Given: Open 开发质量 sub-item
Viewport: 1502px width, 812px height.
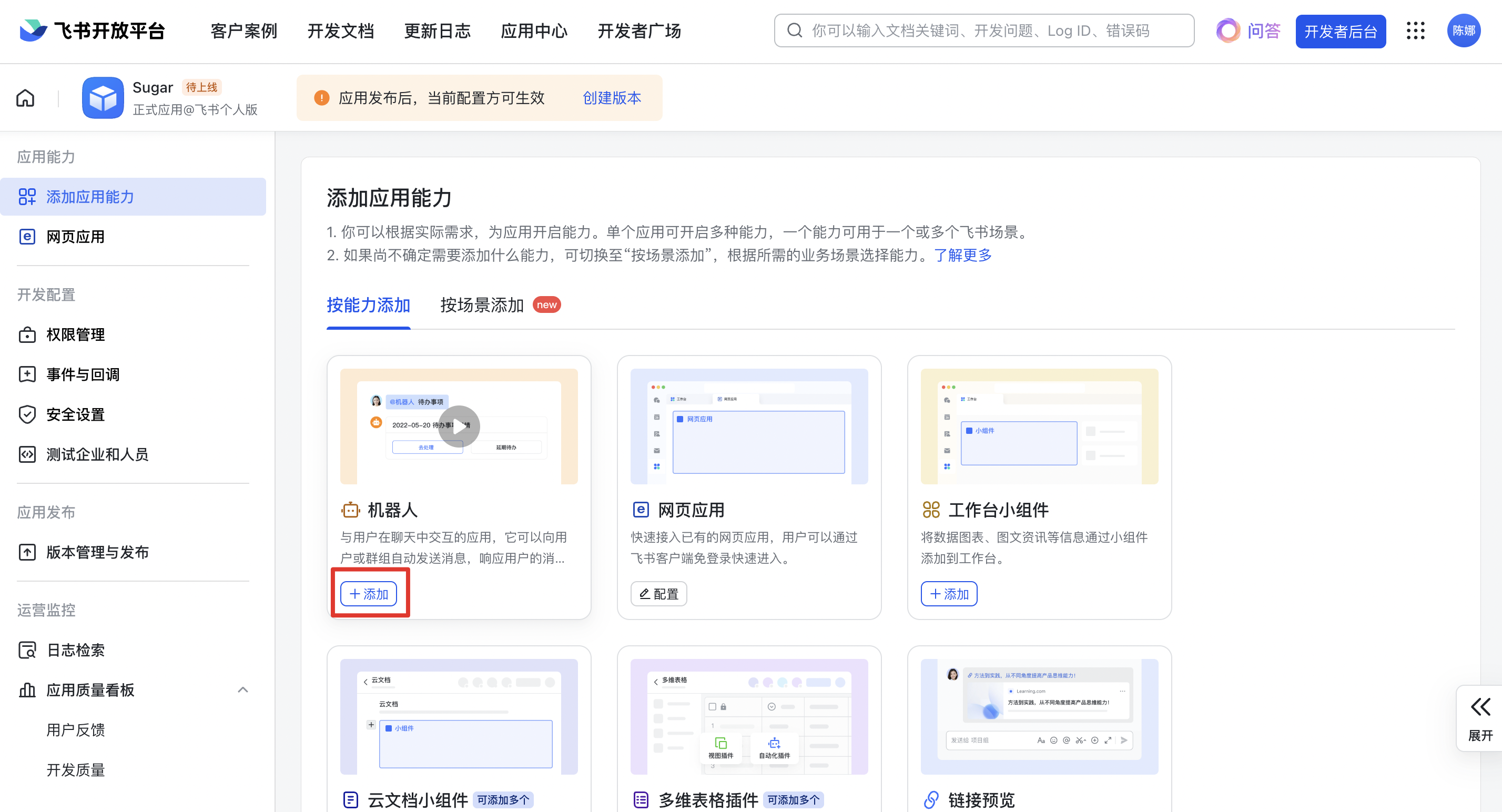Looking at the screenshot, I should (x=76, y=769).
